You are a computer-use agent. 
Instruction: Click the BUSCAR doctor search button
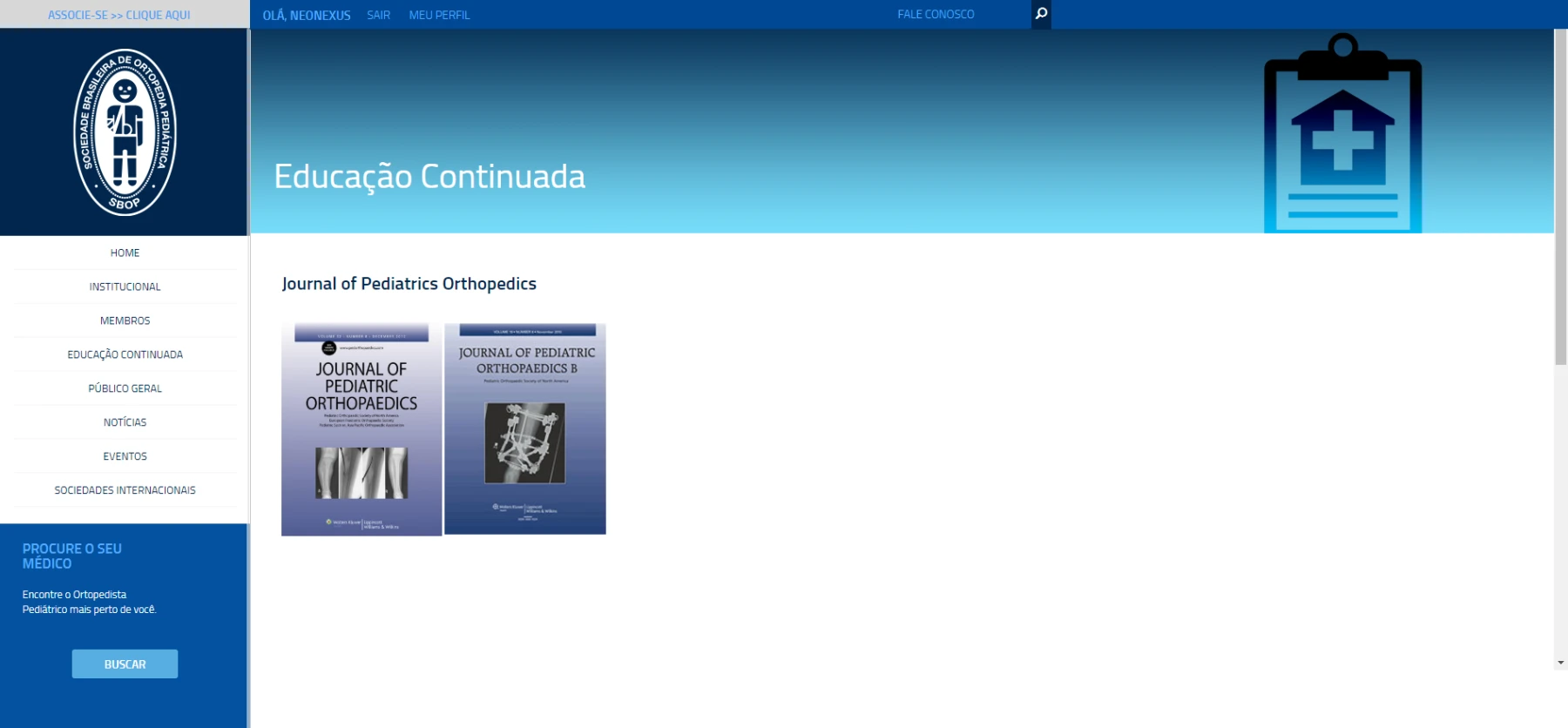[x=125, y=664]
